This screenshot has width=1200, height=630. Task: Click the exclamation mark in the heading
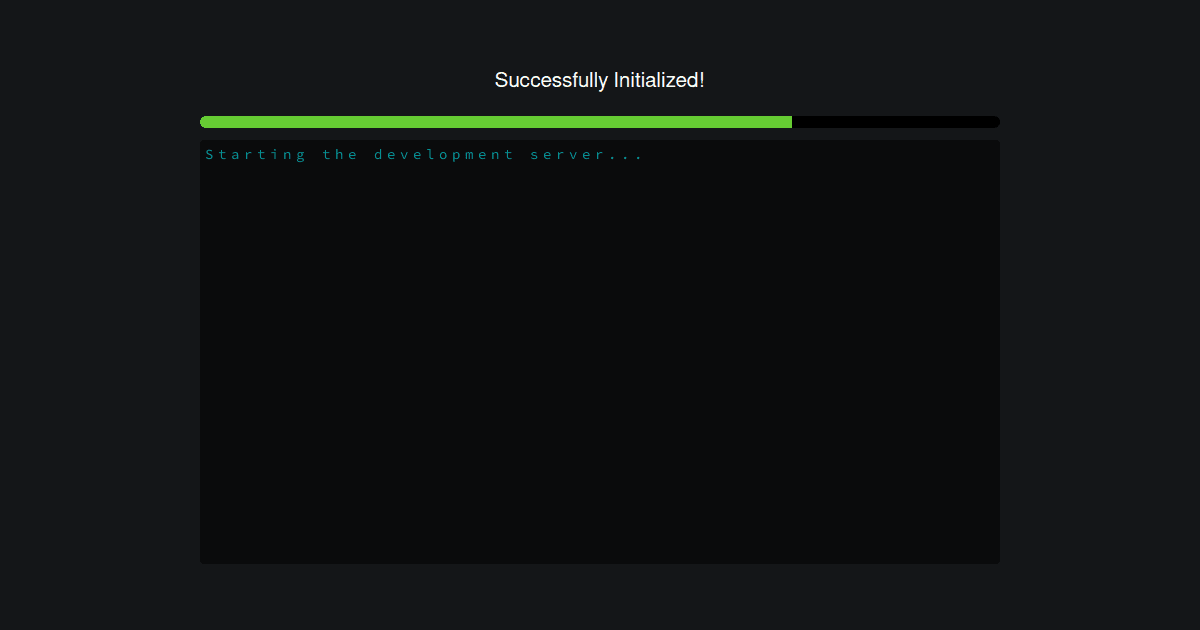(702, 80)
